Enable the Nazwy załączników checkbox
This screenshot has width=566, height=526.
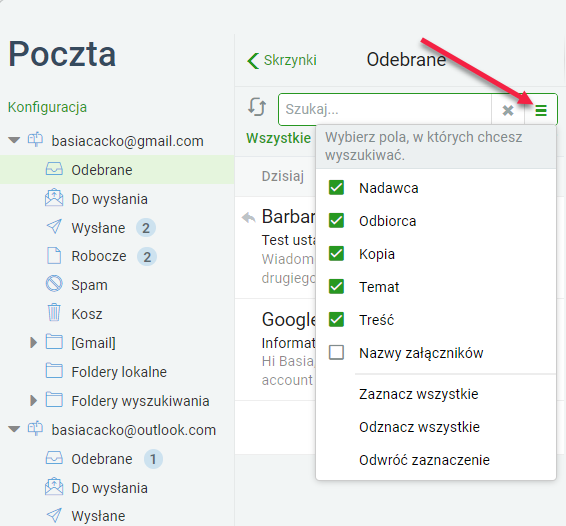click(x=336, y=352)
